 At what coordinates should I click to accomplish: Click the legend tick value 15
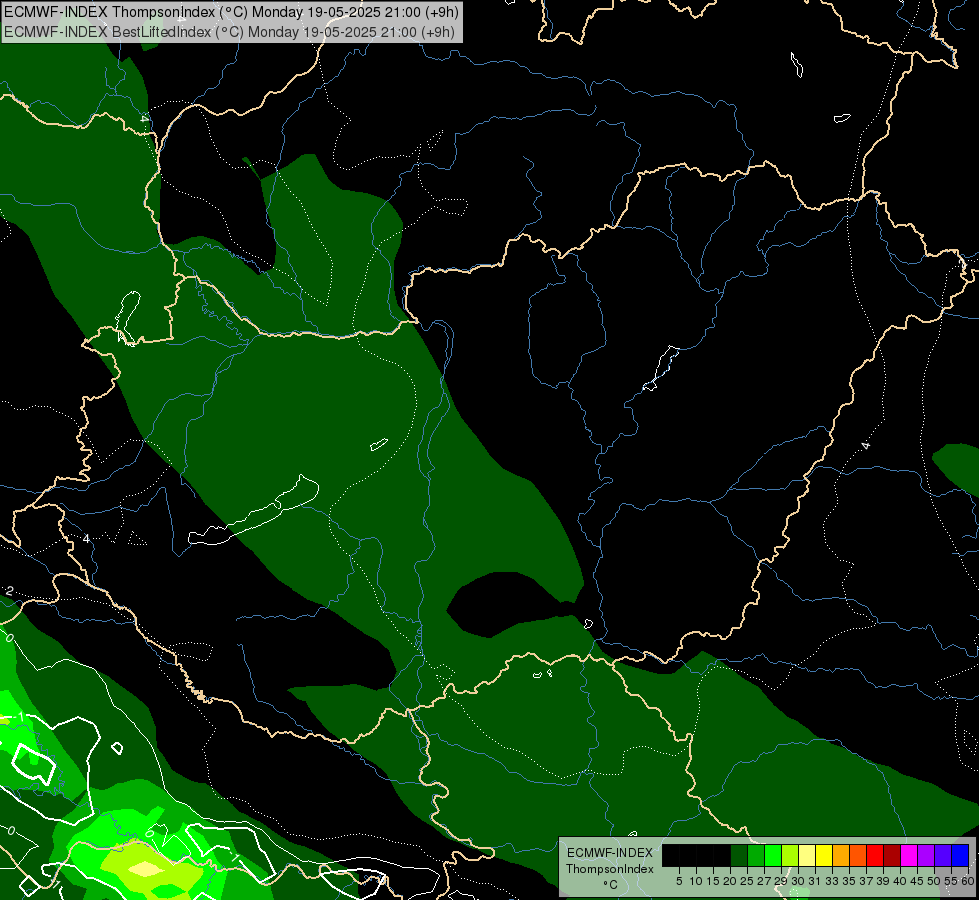point(713,881)
